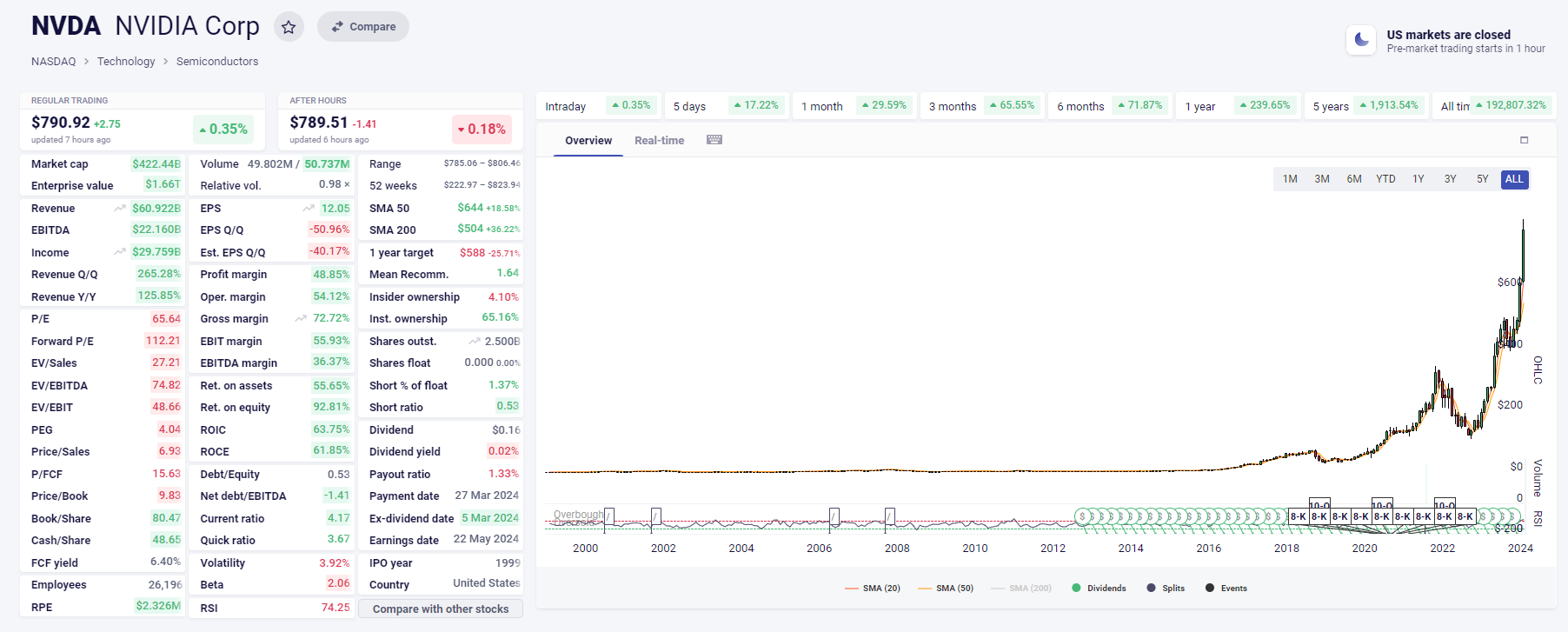Open the keyboard shortcuts icon beside Real-time
This screenshot has width=1568, height=632.
coord(714,140)
